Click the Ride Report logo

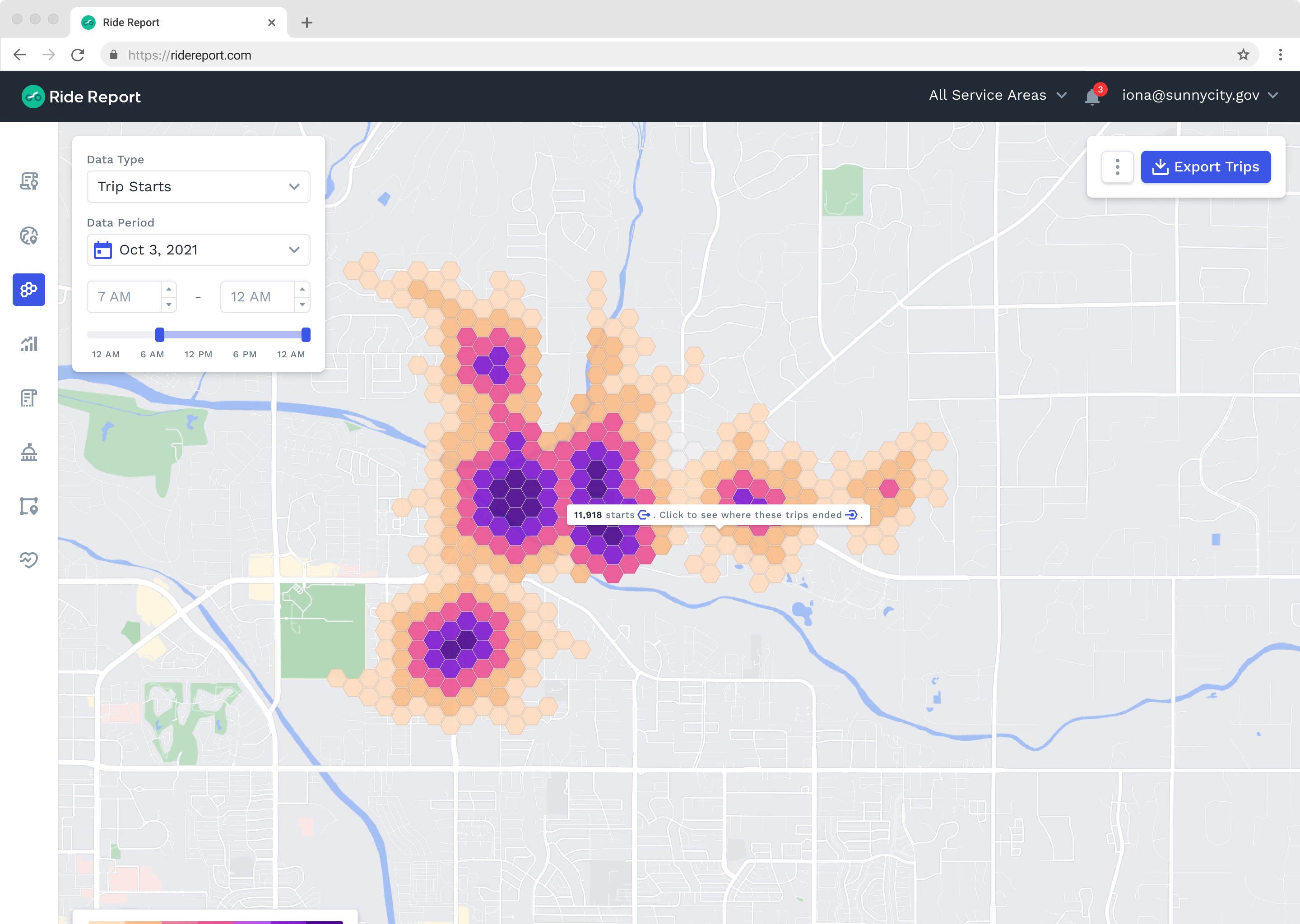pos(81,97)
